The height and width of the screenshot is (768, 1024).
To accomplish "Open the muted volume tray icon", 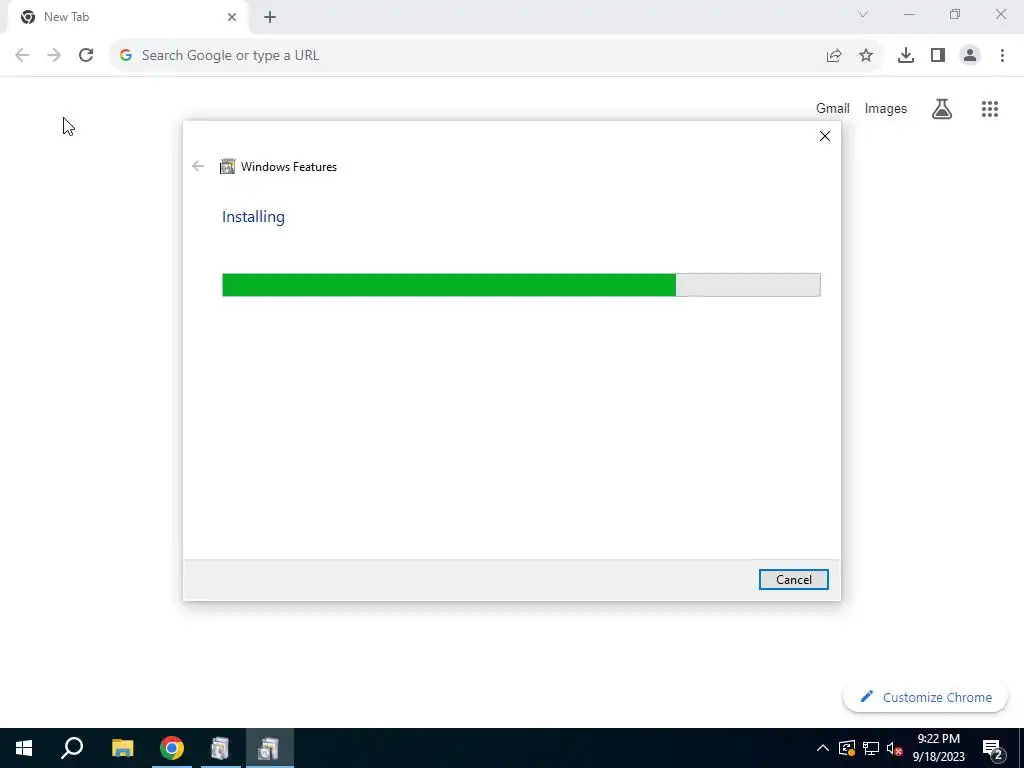I will pos(894,748).
